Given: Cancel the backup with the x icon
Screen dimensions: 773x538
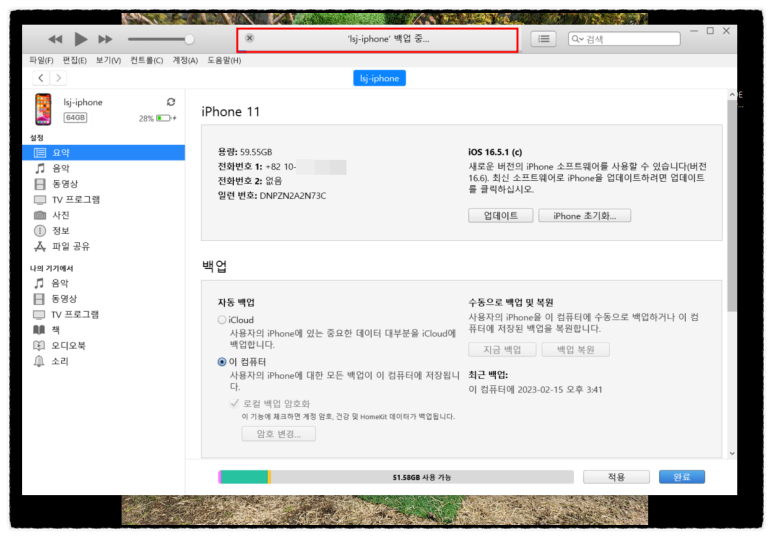Looking at the screenshot, I should tap(250, 38).
